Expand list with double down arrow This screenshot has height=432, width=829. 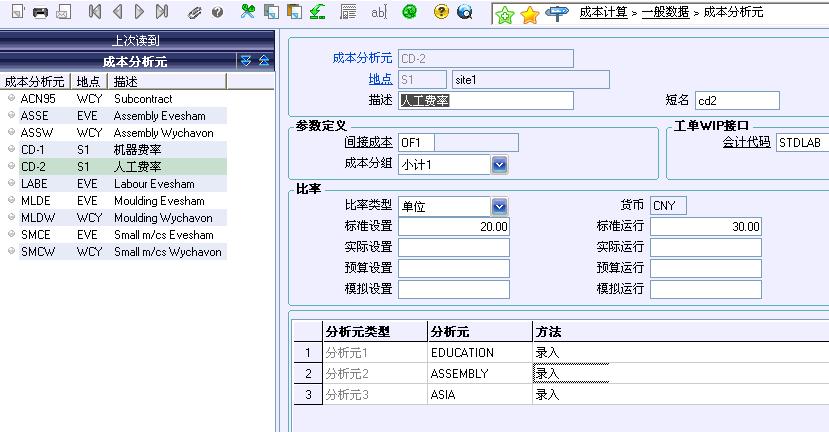pyautogui.click(x=246, y=61)
